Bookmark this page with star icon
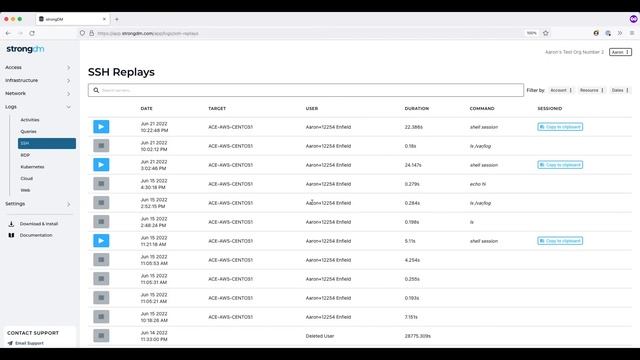 point(546,33)
